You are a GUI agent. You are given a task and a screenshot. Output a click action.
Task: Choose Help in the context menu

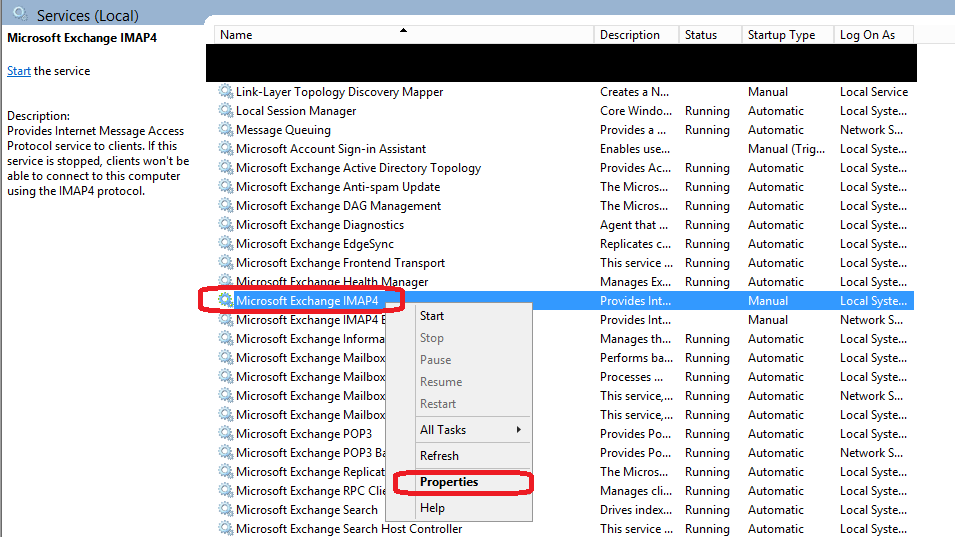(x=432, y=508)
